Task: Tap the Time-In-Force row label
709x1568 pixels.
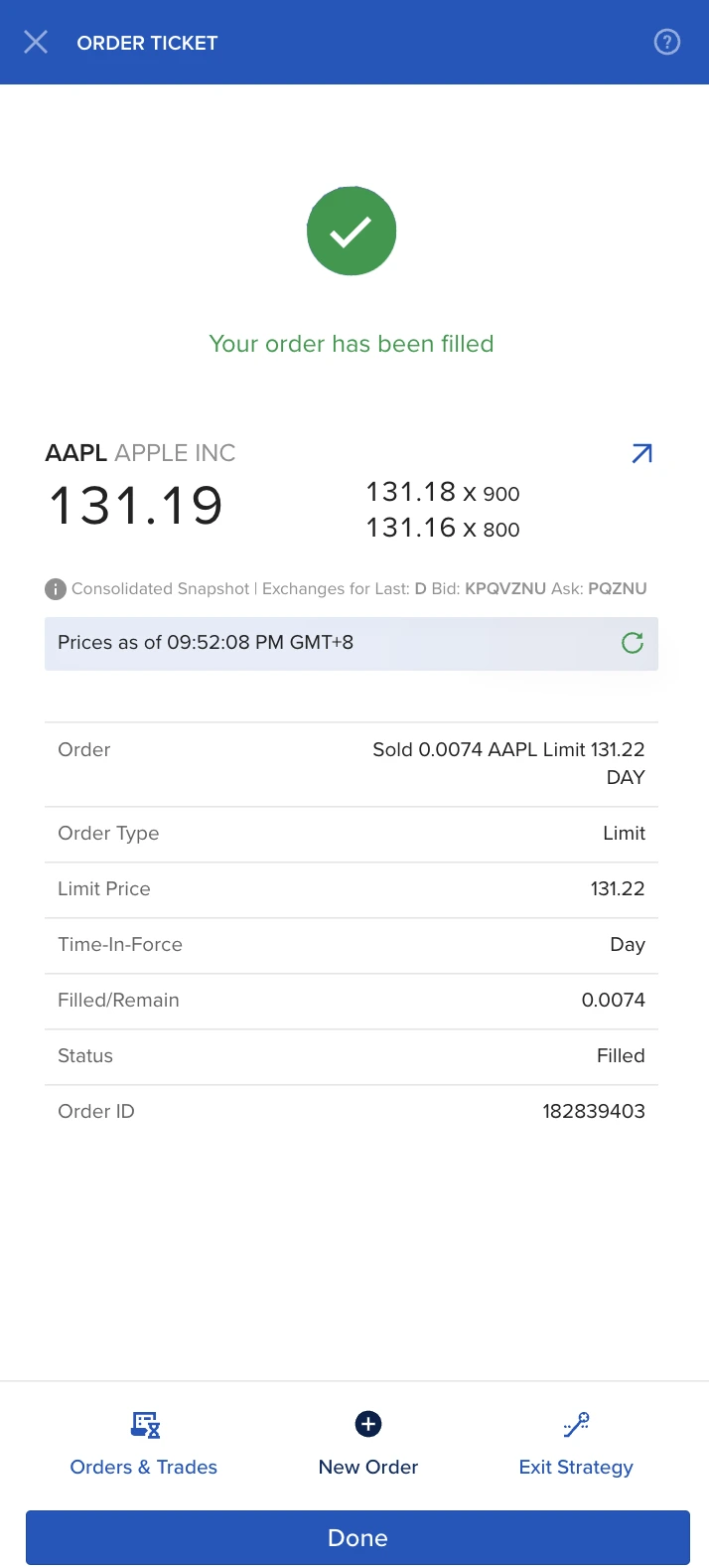Action: click(x=120, y=945)
